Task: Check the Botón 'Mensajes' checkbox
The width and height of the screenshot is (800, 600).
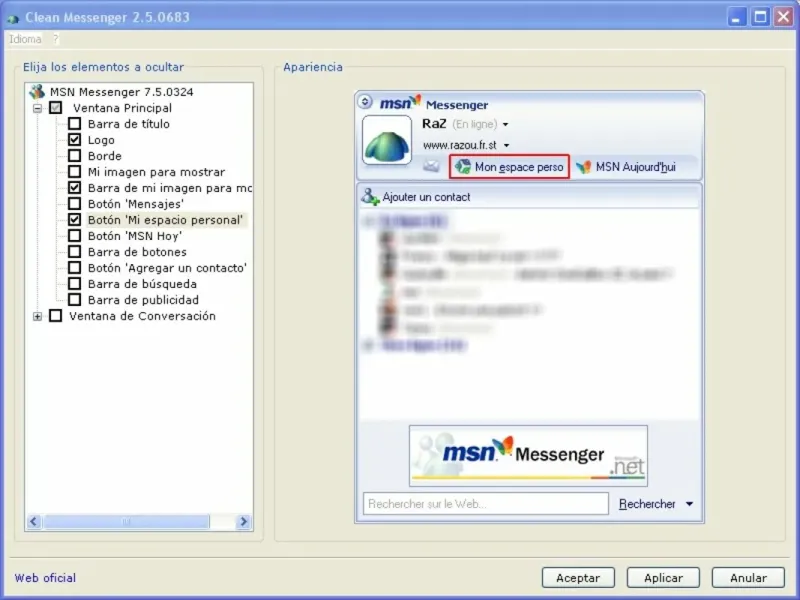Action: (x=74, y=204)
